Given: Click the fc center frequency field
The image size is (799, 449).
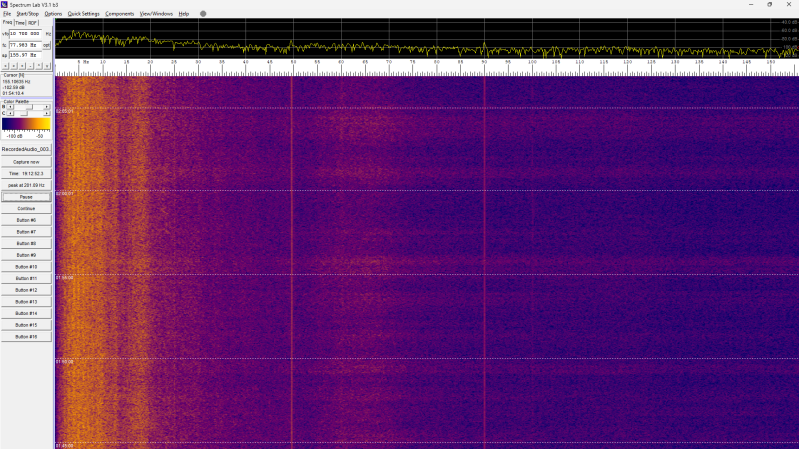Looking at the screenshot, I should (25, 45).
